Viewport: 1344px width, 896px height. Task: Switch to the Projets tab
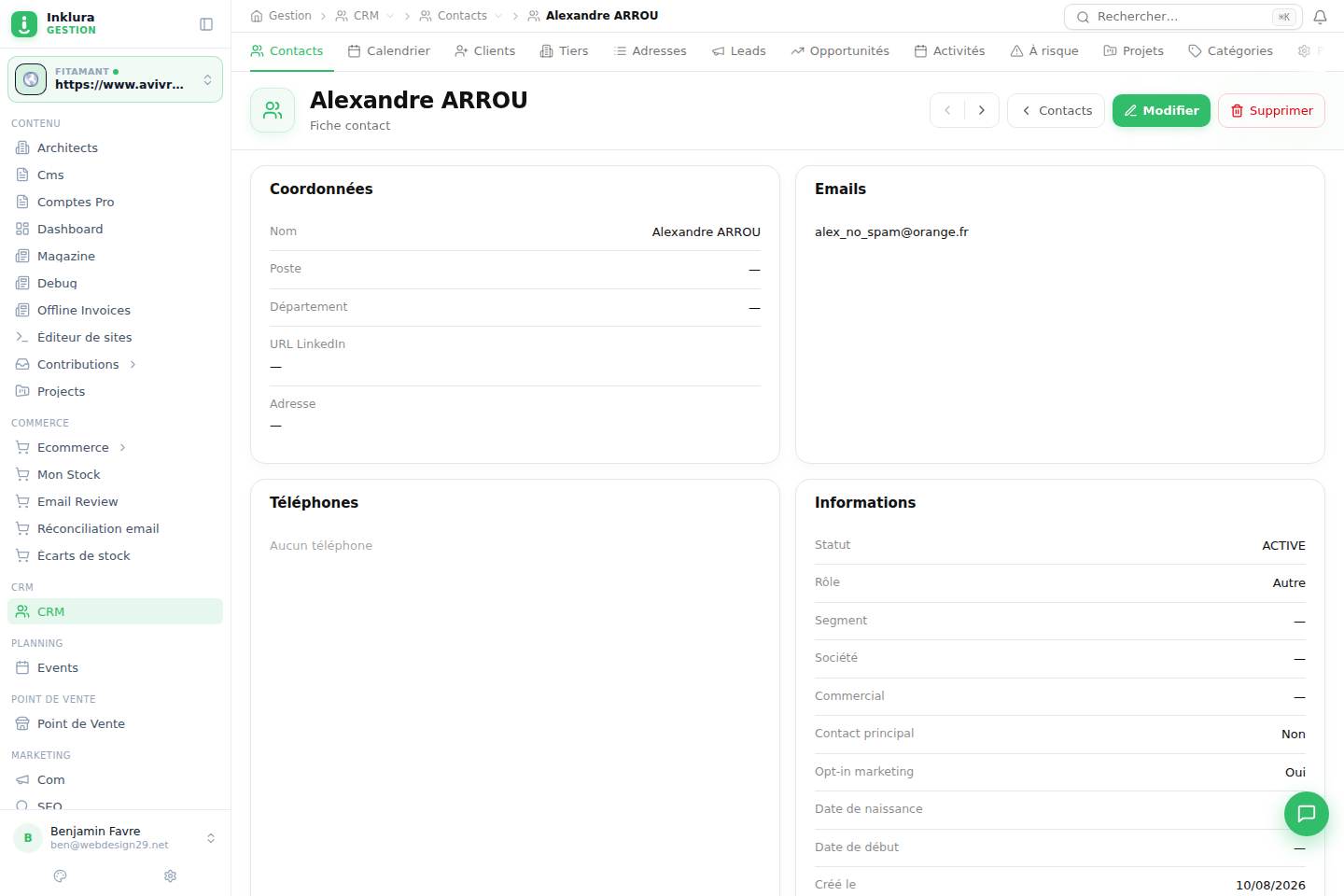point(1134,51)
